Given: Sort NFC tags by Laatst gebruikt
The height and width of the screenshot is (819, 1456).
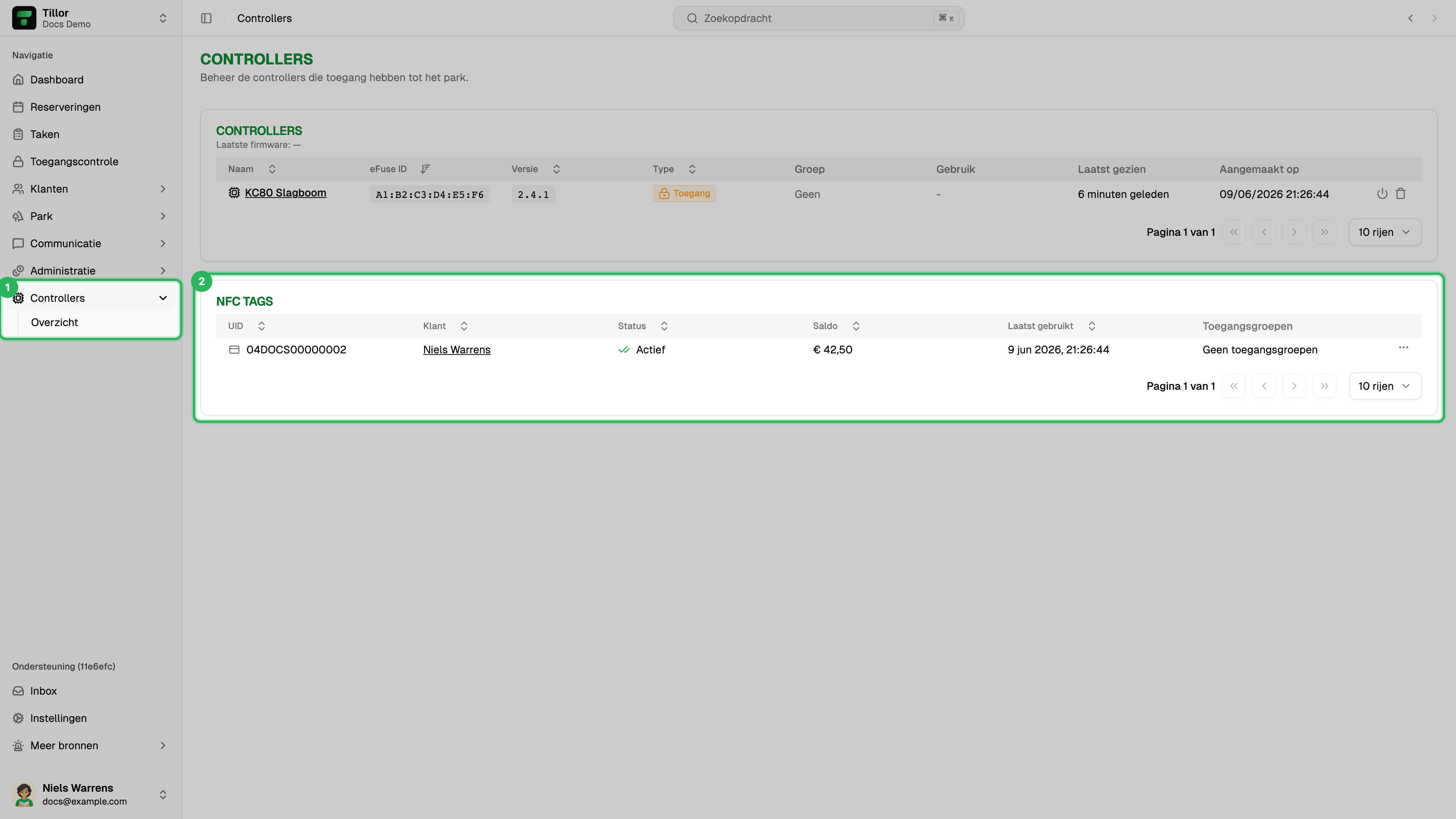Looking at the screenshot, I should point(1052,326).
